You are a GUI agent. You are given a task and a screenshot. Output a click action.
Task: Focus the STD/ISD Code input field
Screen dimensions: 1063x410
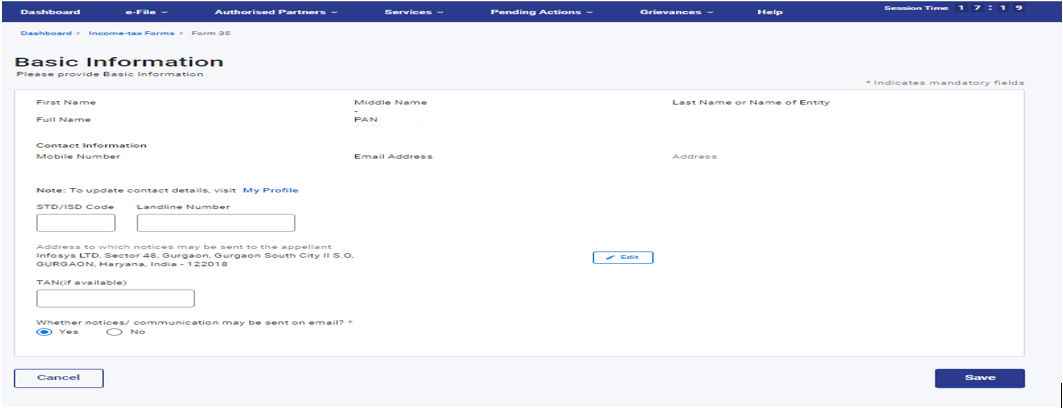(76, 223)
